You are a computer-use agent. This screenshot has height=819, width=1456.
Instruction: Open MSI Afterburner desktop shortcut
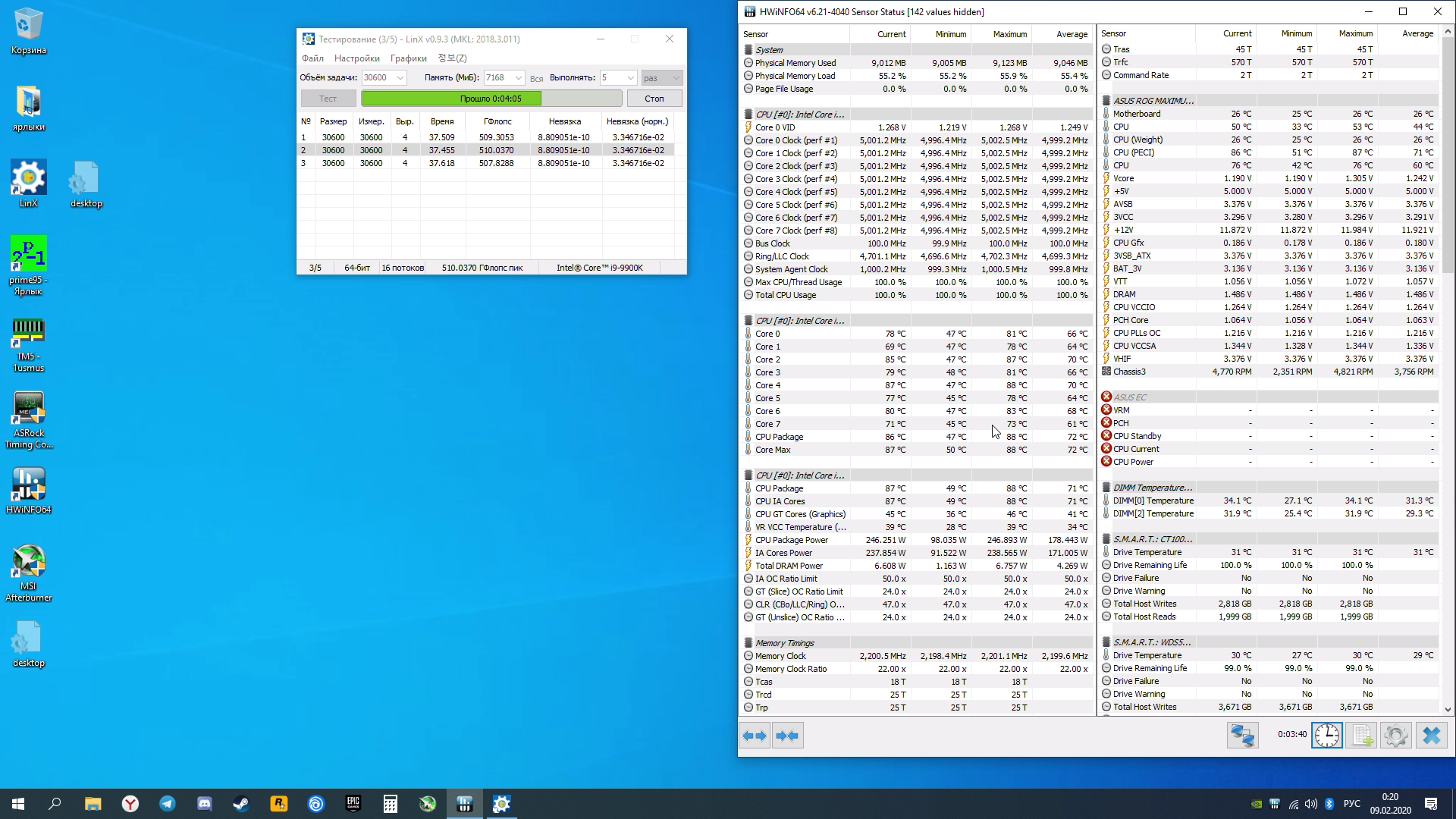pyautogui.click(x=28, y=573)
